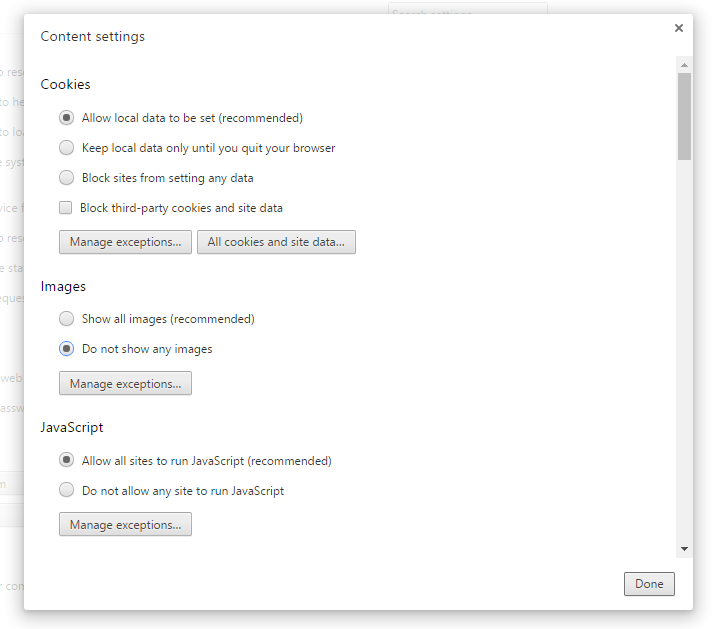Click the scrollbar up arrow
Image resolution: width=723 pixels, height=629 pixels.
[x=684, y=65]
